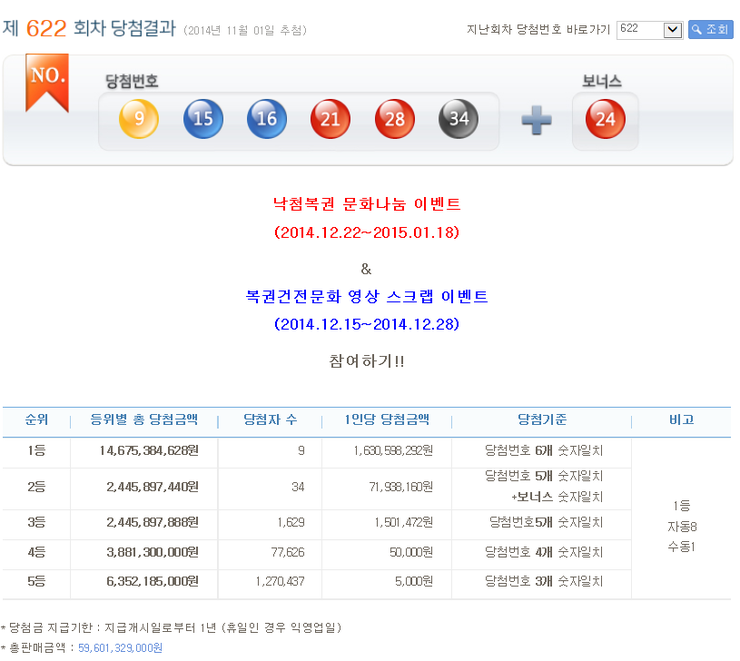Click the total prize 2,445,897,440원
Viewport: 740px width, 661px height.
[152, 486]
